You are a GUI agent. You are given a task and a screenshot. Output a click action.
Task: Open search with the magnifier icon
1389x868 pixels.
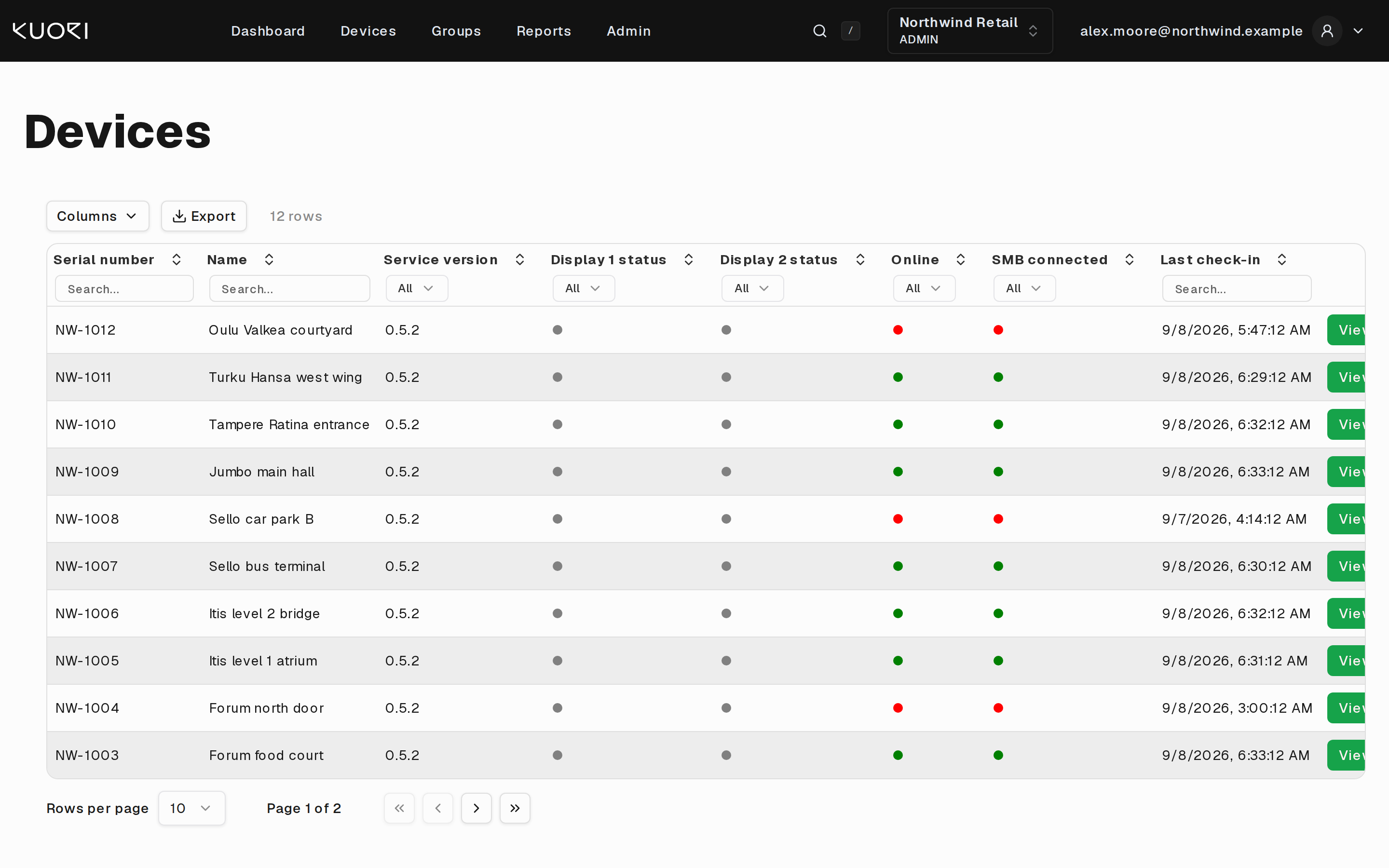819,31
